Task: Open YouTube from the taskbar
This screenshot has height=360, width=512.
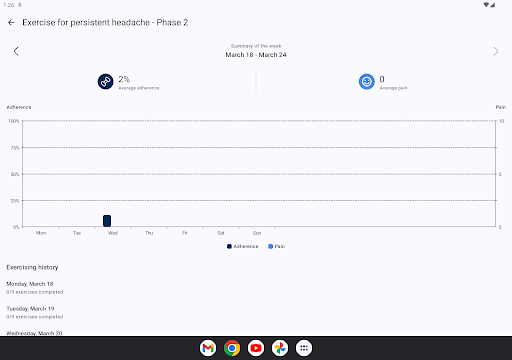Action: click(256, 348)
